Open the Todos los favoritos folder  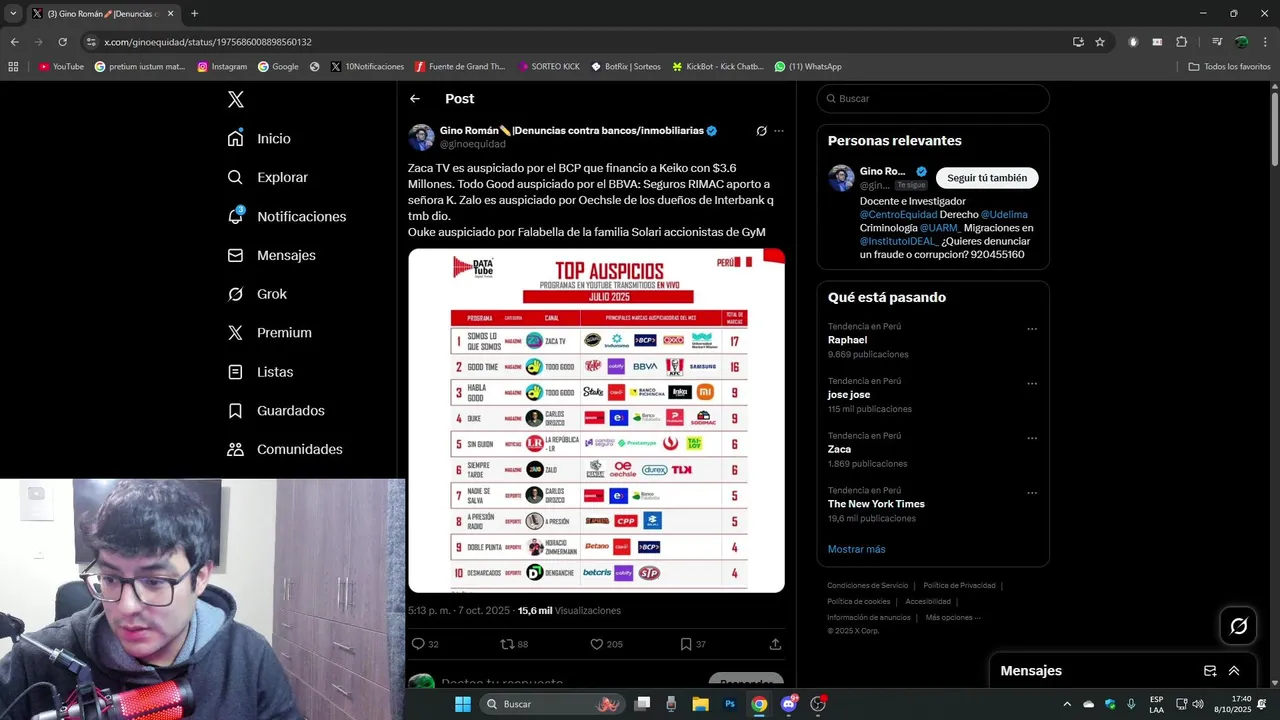pos(1229,67)
